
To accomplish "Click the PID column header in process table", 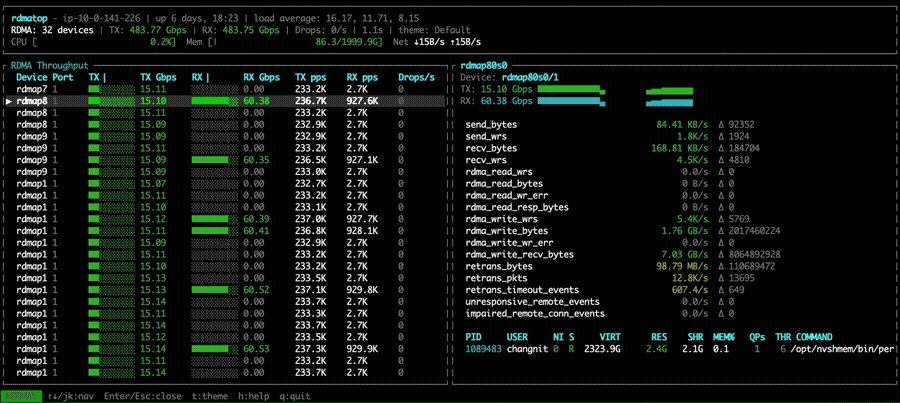I will click(x=474, y=337).
